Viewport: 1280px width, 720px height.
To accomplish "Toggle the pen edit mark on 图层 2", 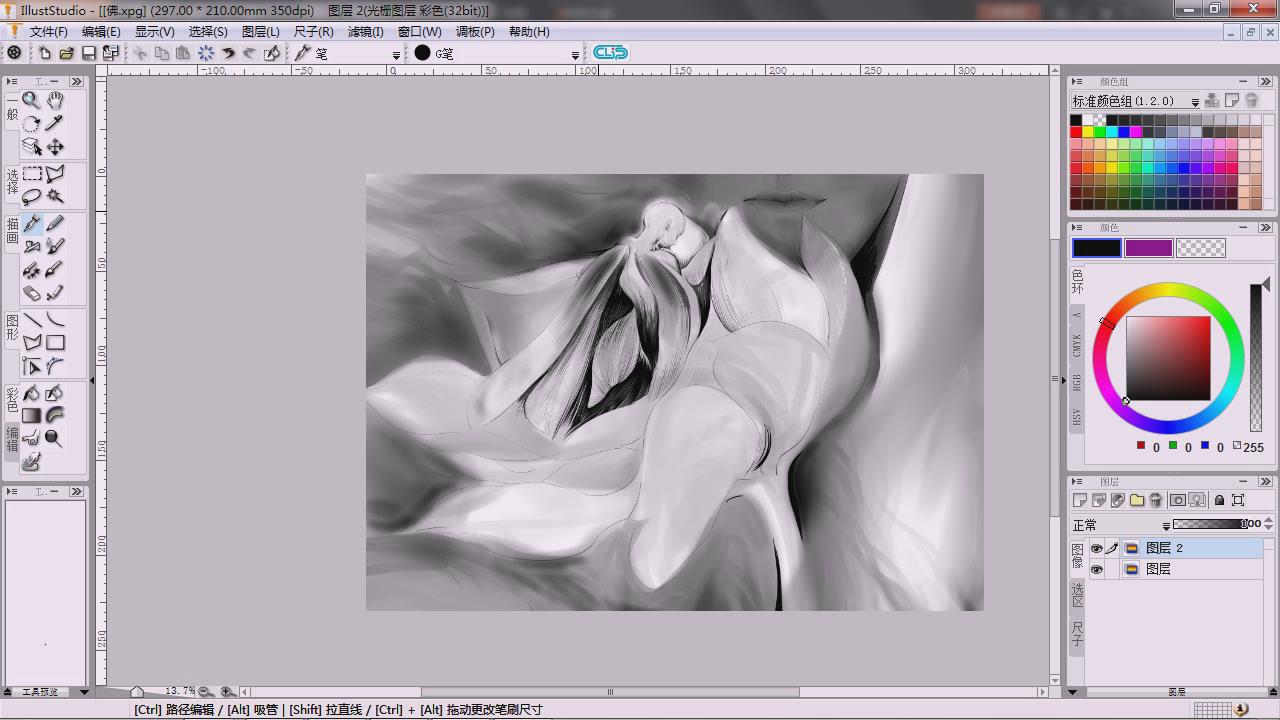I will 1112,548.
